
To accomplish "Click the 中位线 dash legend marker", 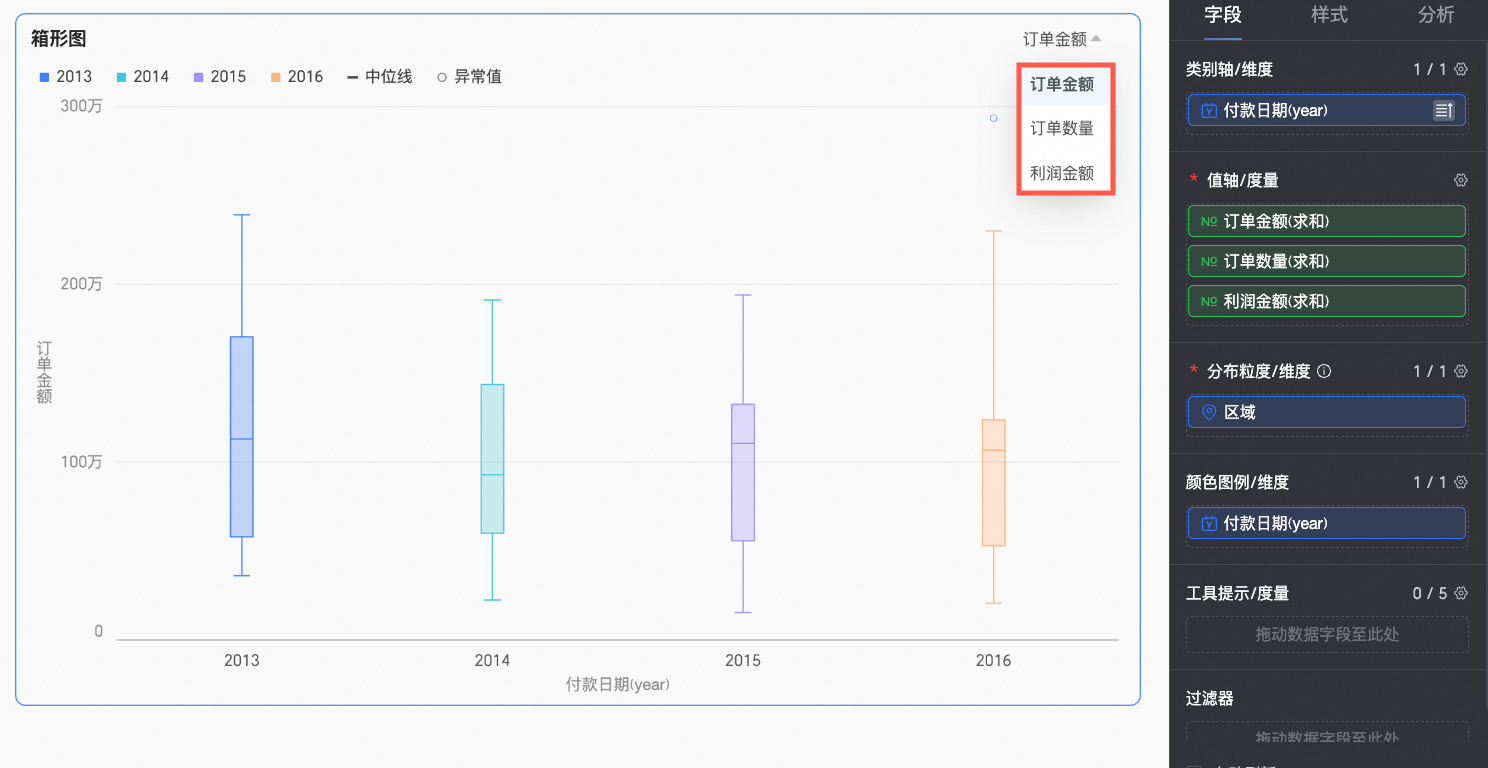I will (x=352, y=77).
